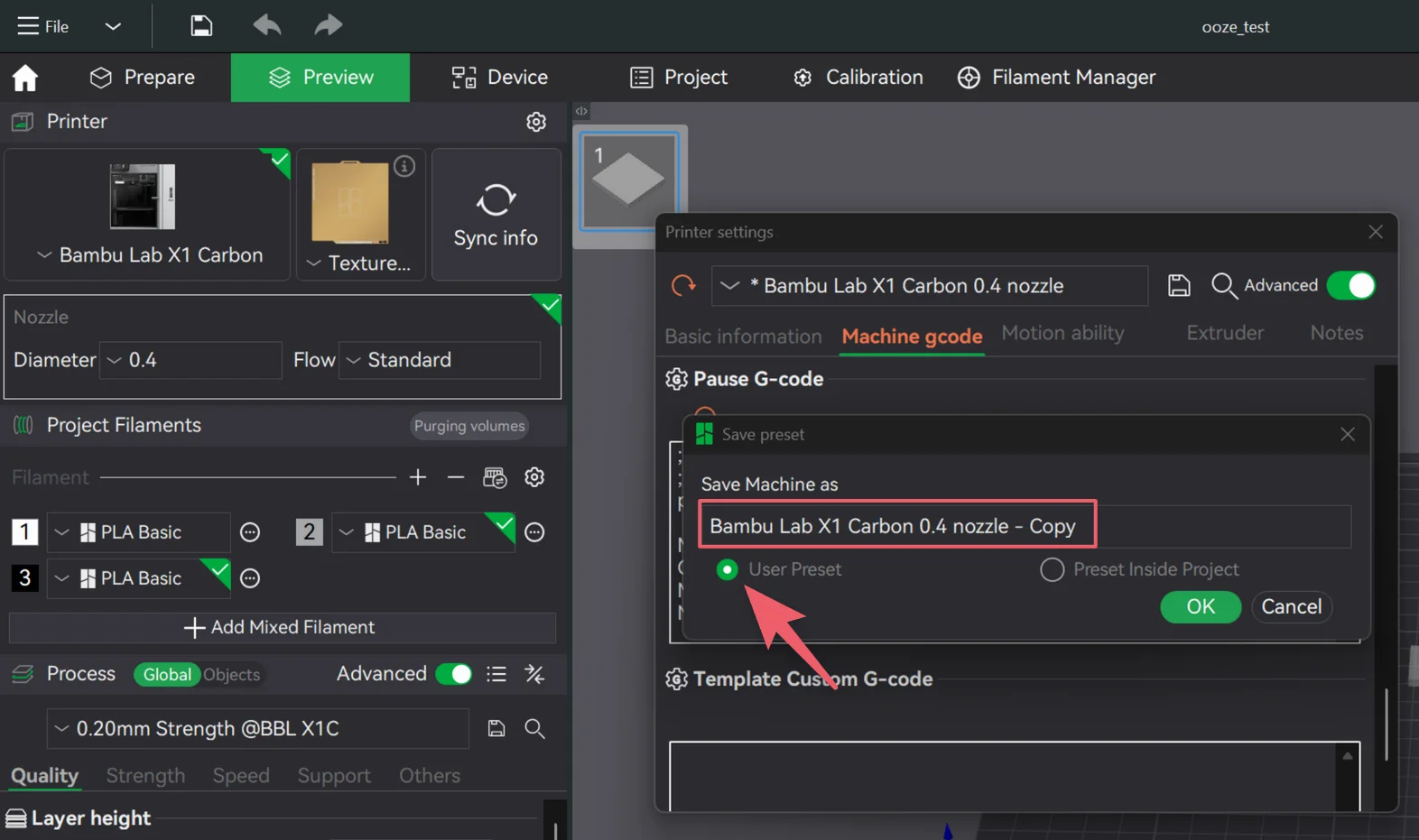Undo the last action with the back arrow
The height and width of the screenshot is (840, 1419).
266,25
